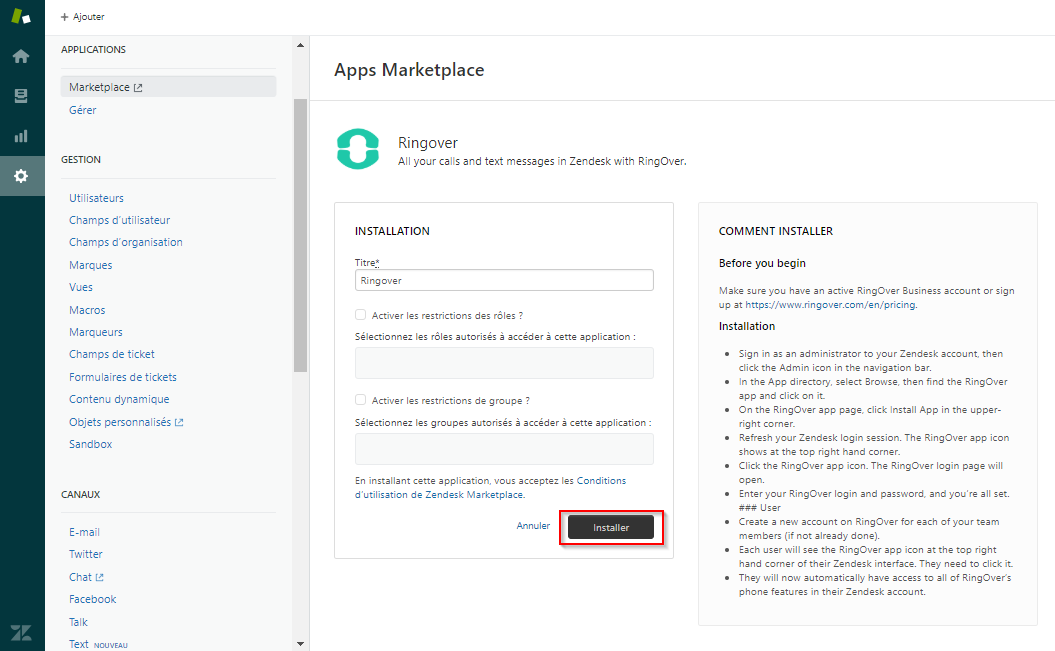Image resolution: width=1055 pixels, height=651 pixels.
Task: Click the external-link icon beside Objets personnalisés
Action: click(179, 422)
